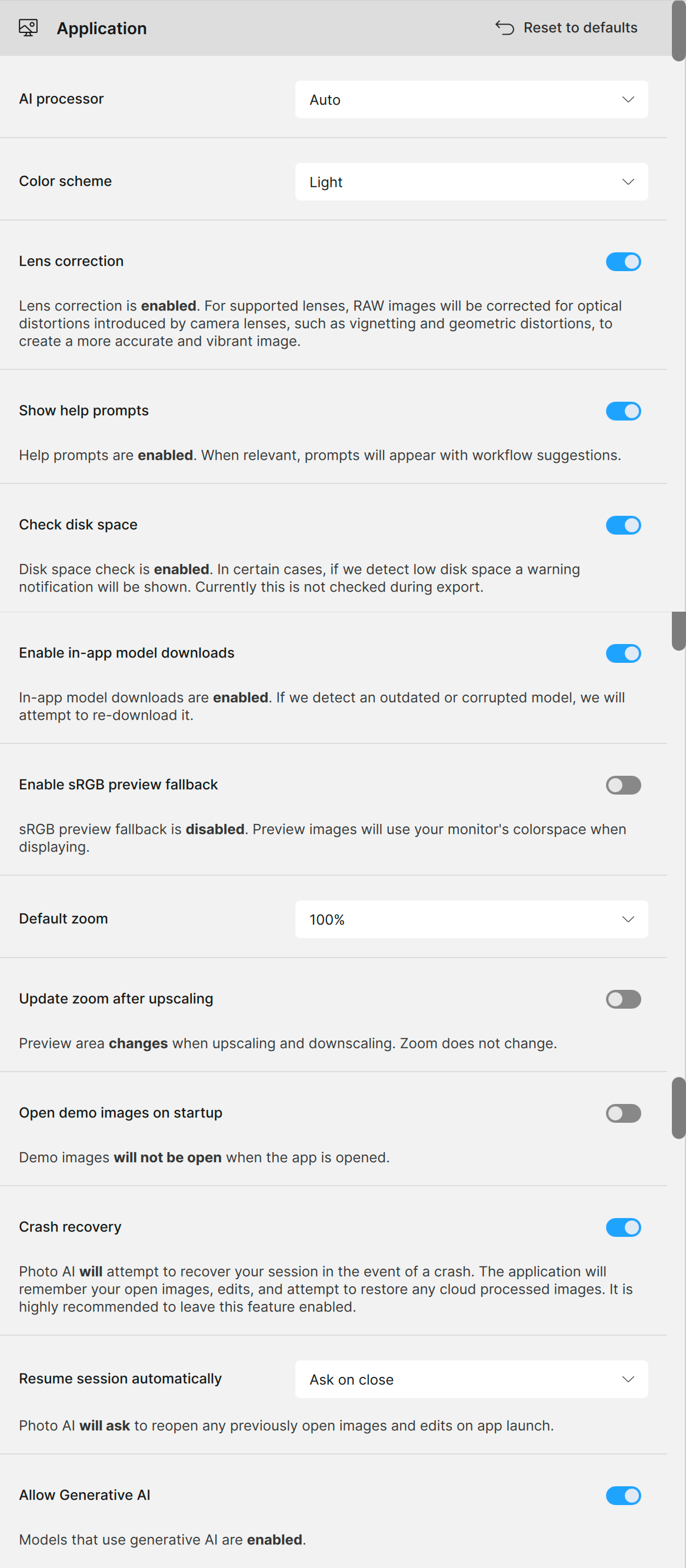The width and height of the screenshot is (686, 1568).
Task: Turn on Update zoom after upscaling
Action: (x=623, y=999)
